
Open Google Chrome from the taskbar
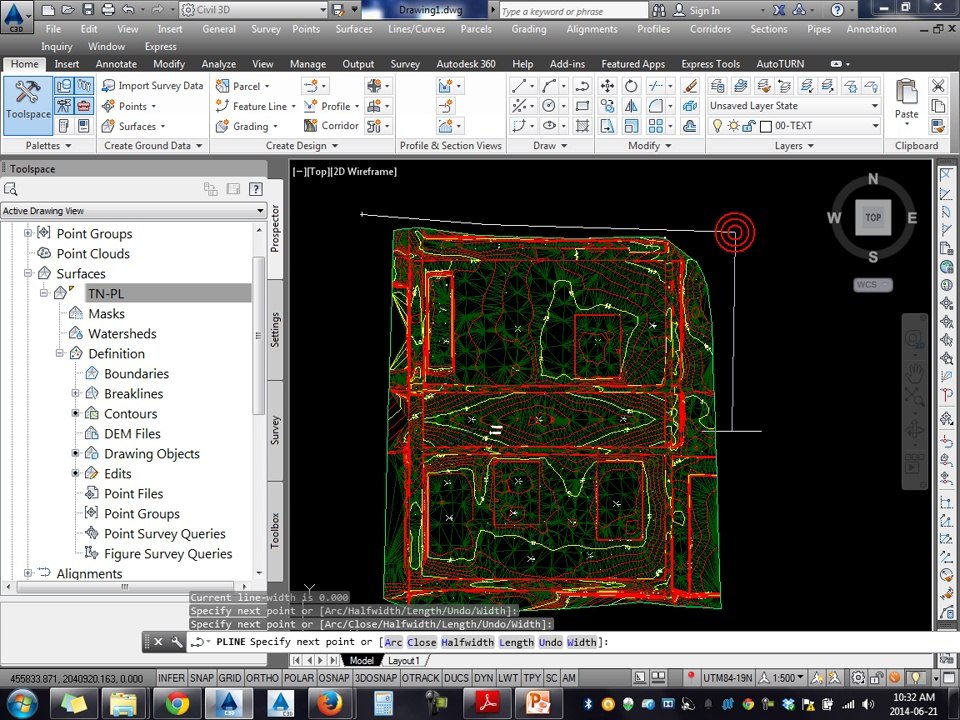178,703
